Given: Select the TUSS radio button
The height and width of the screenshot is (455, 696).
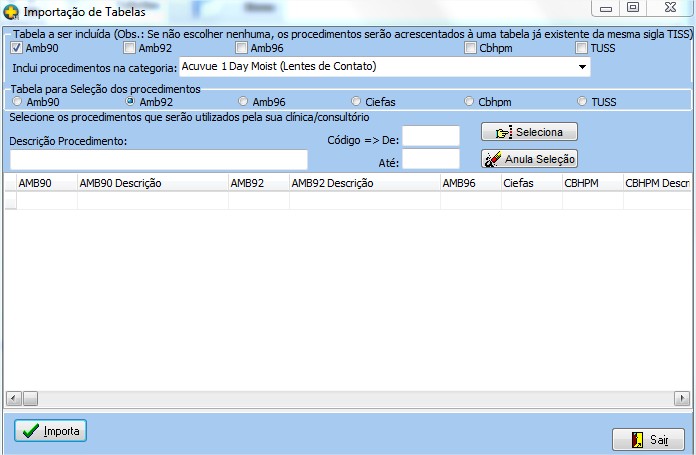Looking at the screenshot, I should pyautogui.click(x=582, y=101).
